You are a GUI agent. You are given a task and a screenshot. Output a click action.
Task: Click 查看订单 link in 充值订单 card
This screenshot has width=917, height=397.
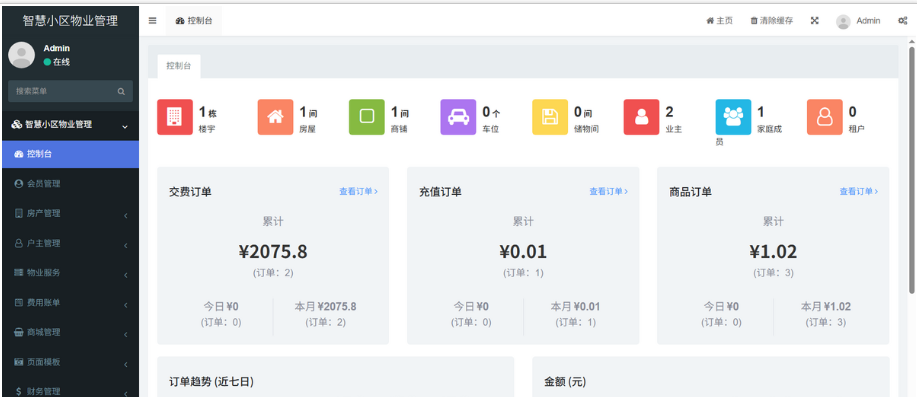[x=609, y=191]
